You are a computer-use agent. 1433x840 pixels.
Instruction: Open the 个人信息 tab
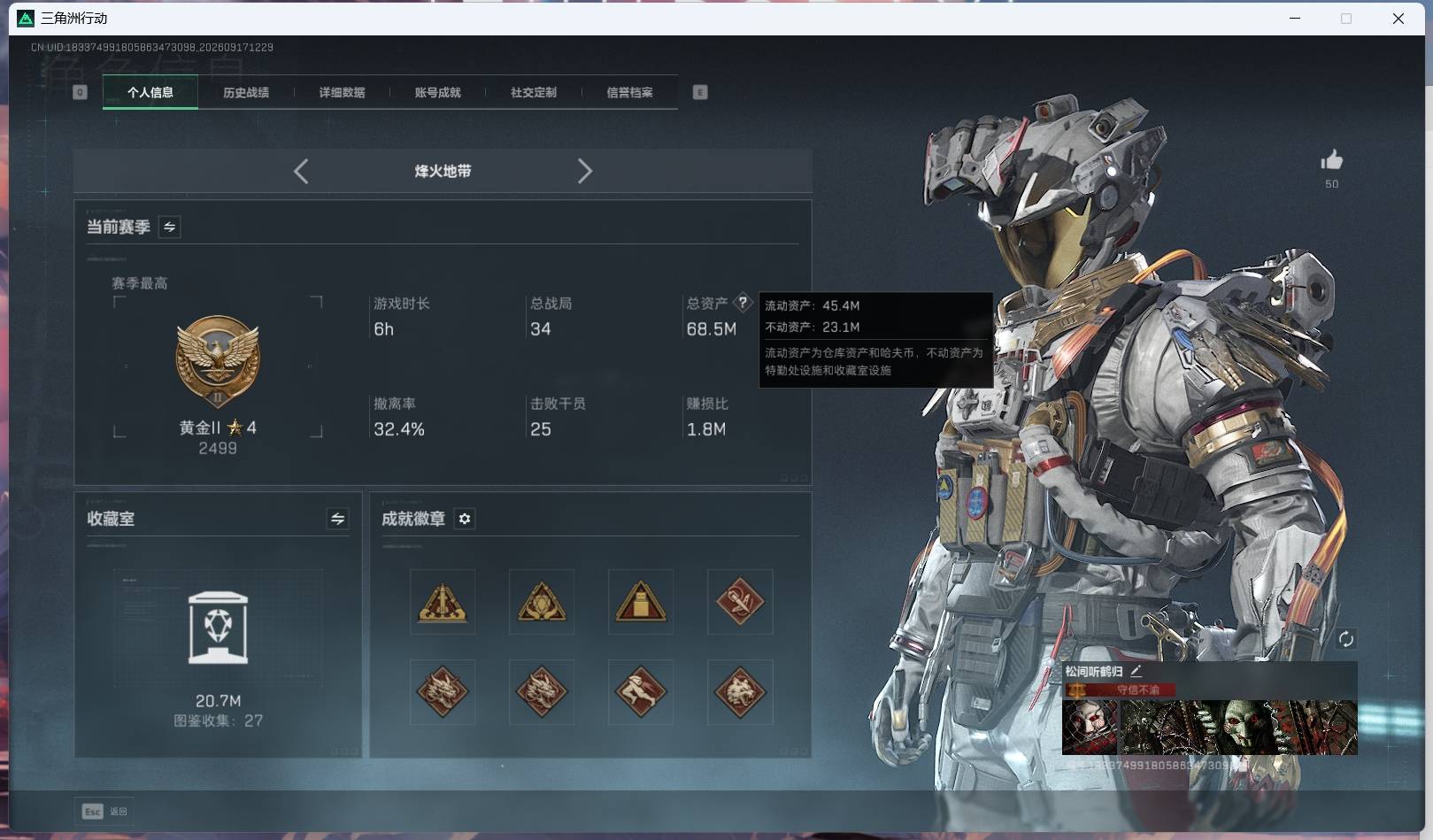point(150,92)
